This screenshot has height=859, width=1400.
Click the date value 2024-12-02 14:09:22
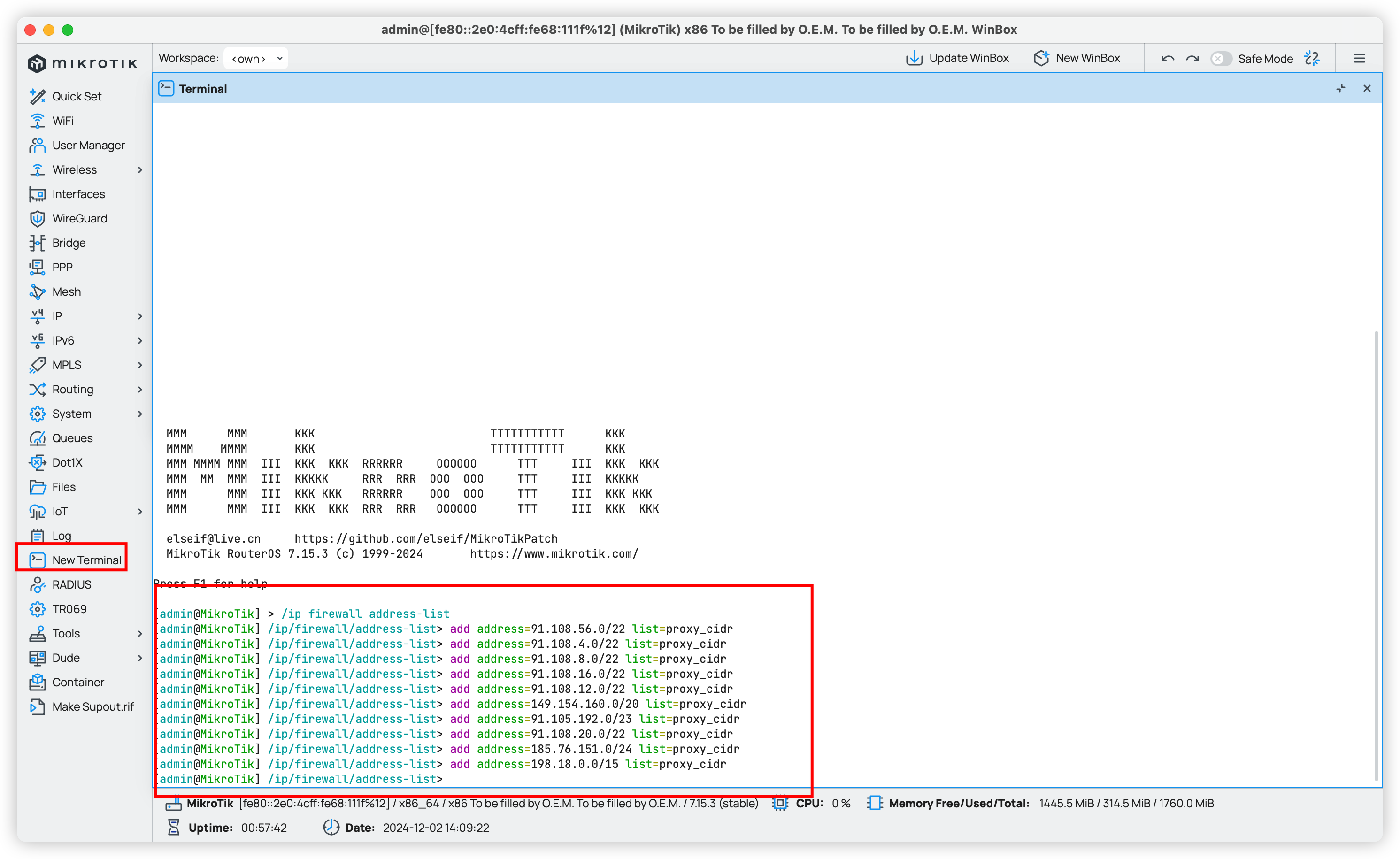(436, 828)
